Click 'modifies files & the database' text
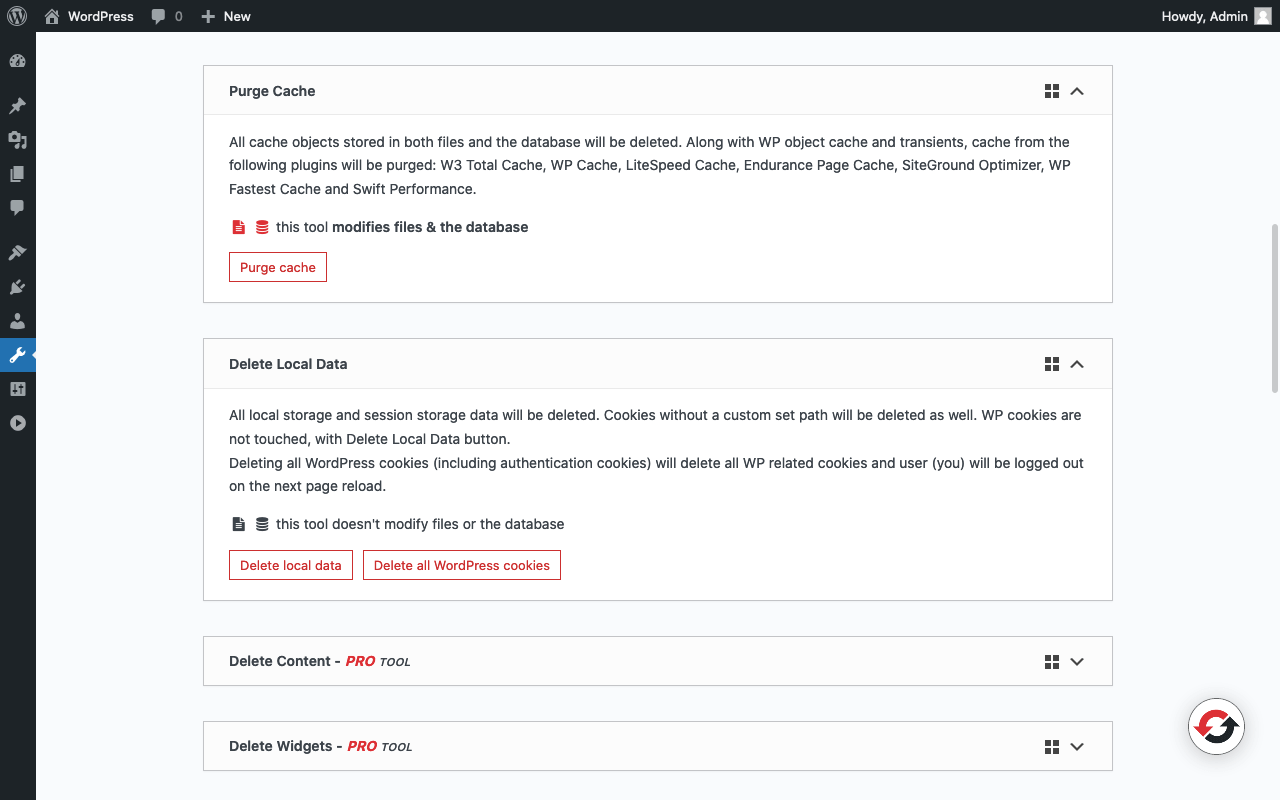This screenshot has width=1280, height=800. pyautogui.click(x=430, y=227)
